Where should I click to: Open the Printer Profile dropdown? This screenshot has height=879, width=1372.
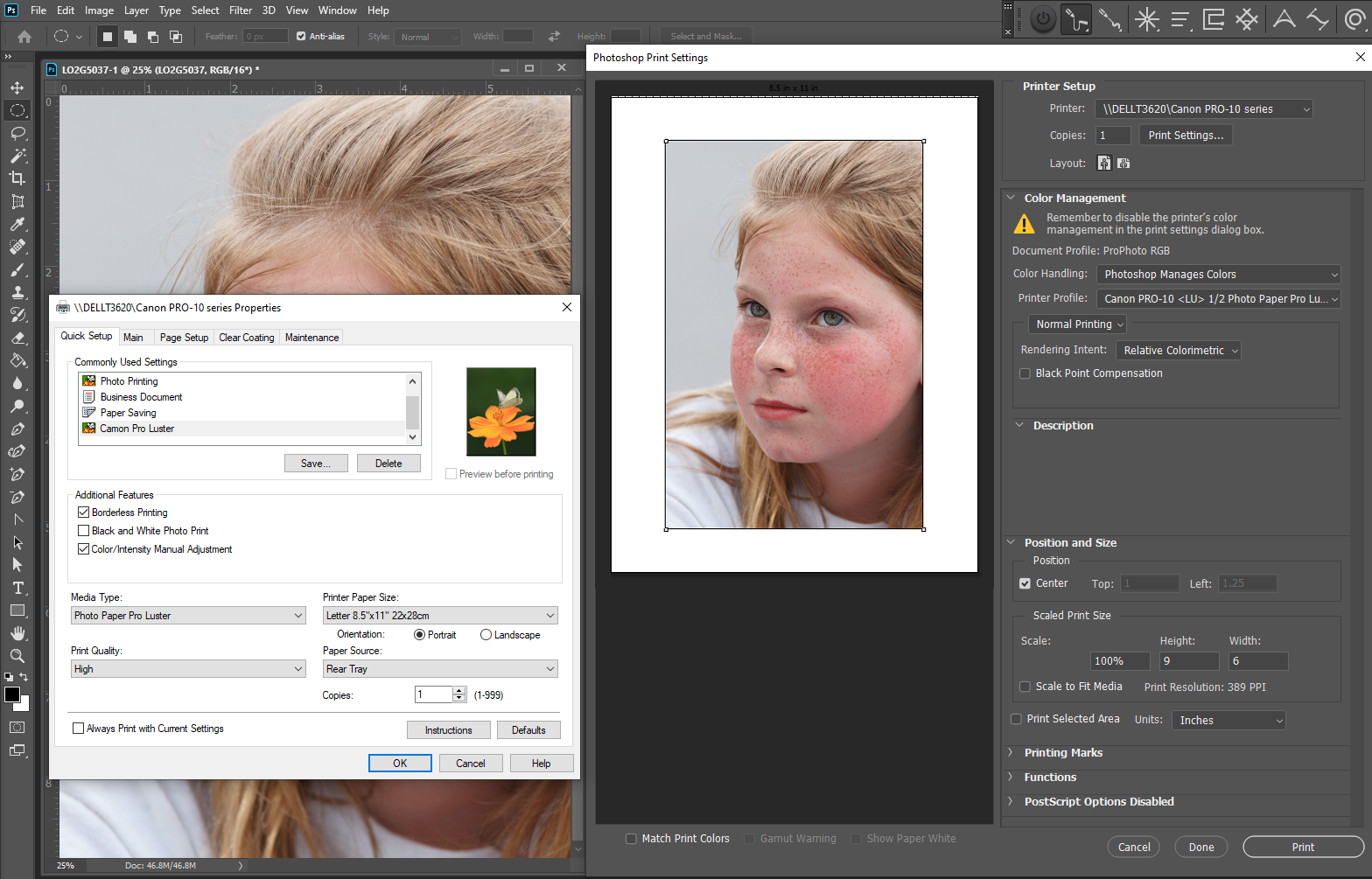click(1218, 299)
